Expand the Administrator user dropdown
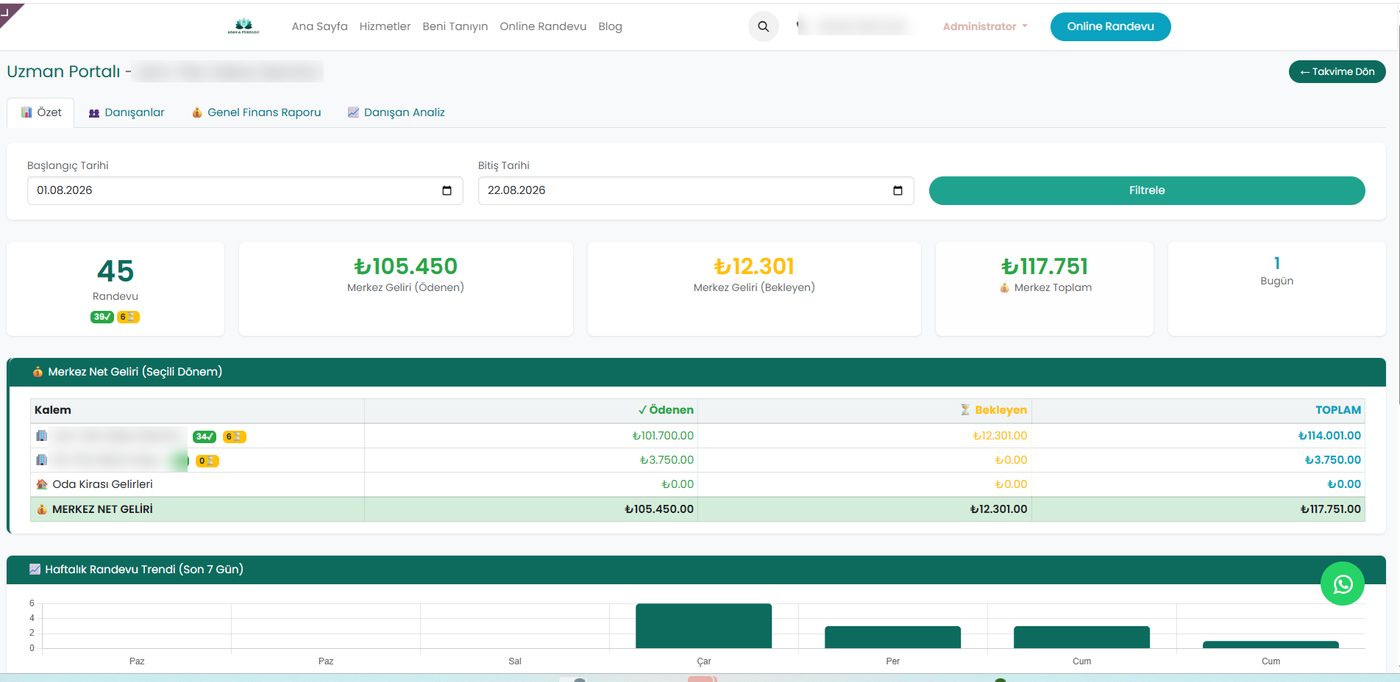Viewport: 1400px width, 682px height. [985, 27]
